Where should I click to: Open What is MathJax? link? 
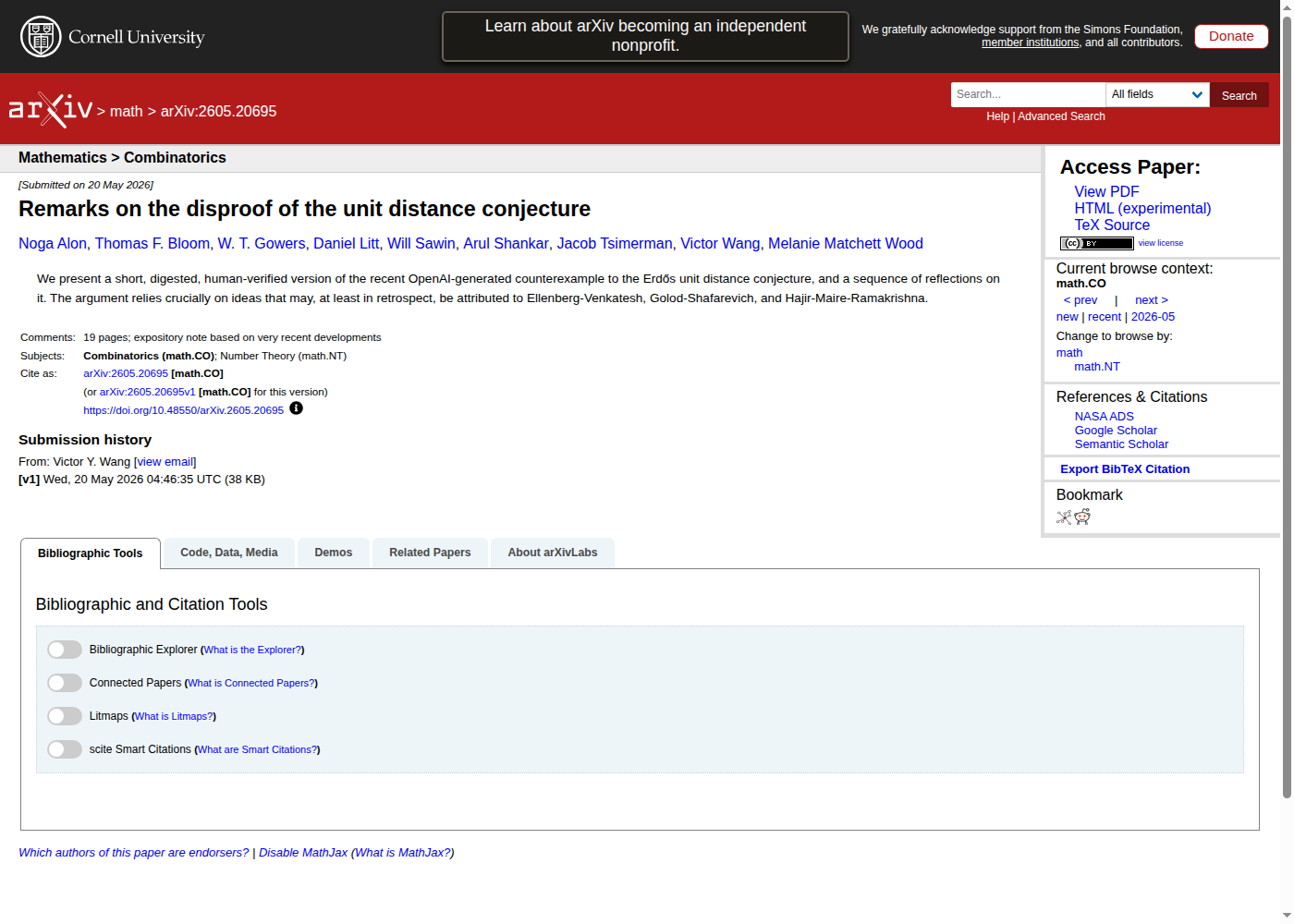coord(403,853)
